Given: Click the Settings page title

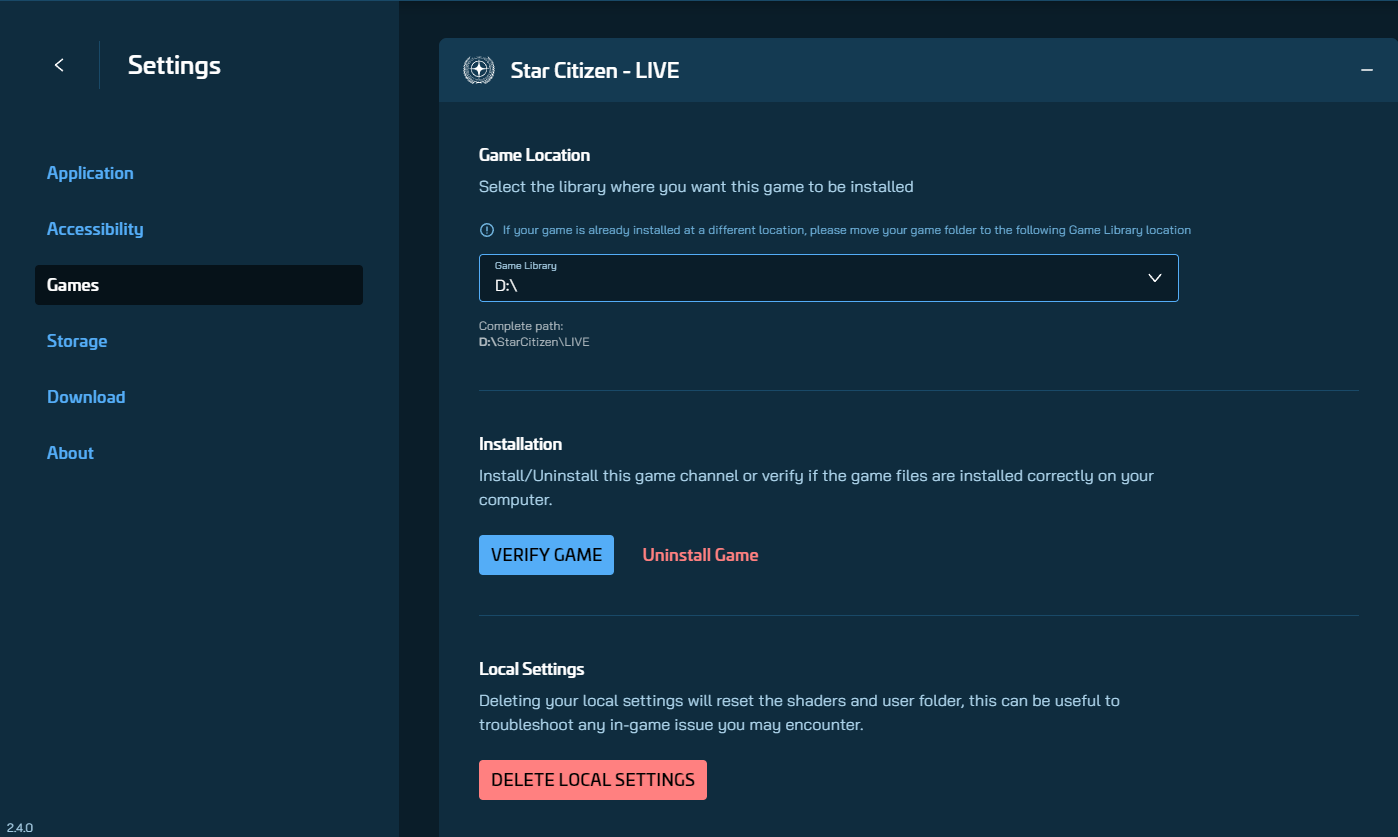Looking at the screenshot, I should [x=174, y=65].
